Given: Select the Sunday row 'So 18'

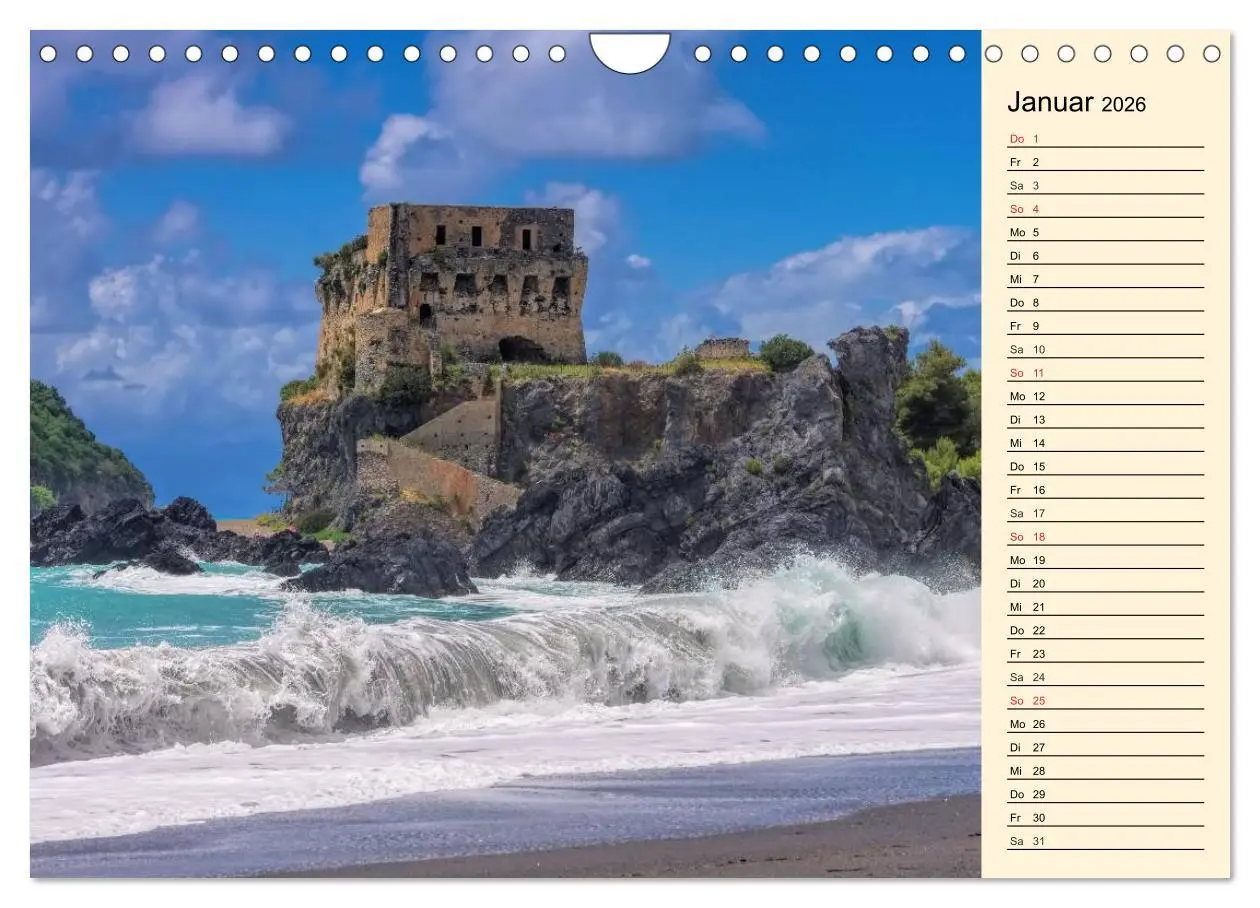Looking at the screenshot, I should click(1105, 536).
